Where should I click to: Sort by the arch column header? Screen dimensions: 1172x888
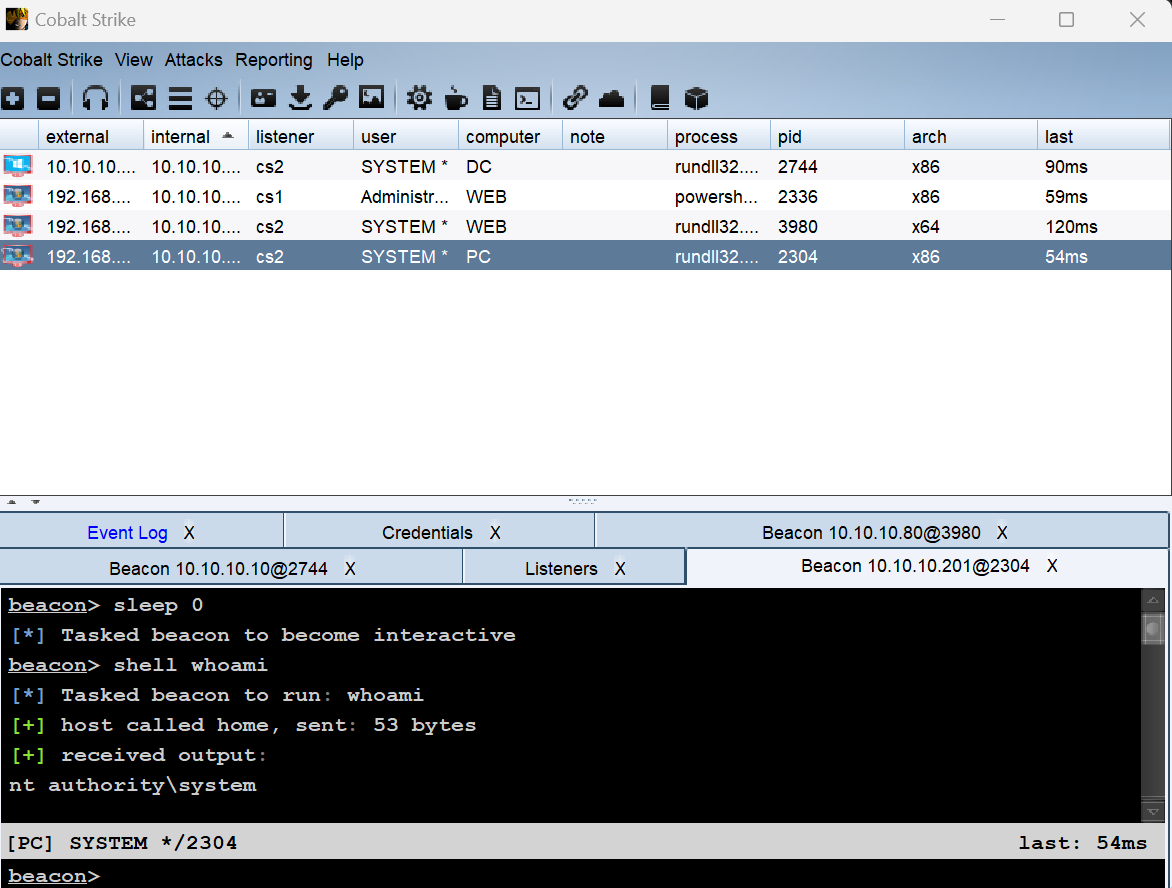(x=971, y=136)
